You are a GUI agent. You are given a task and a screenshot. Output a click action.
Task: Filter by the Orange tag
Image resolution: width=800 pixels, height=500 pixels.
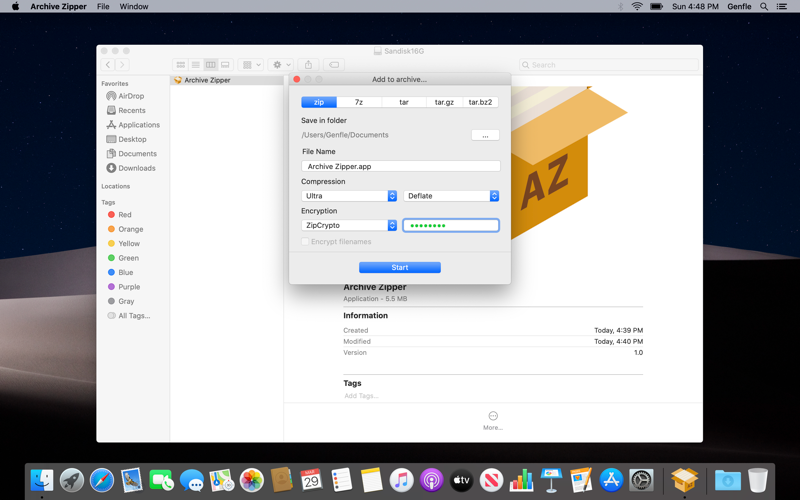click(x=126, y=229)
